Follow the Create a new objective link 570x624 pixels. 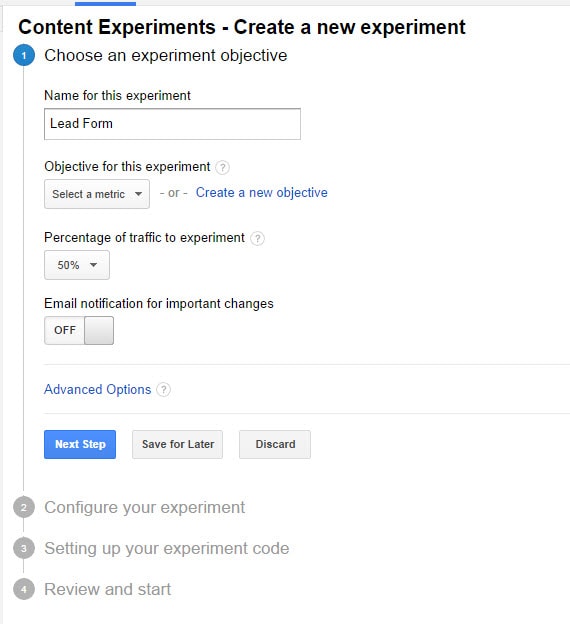pyautogui.click(x=262, y=193)
